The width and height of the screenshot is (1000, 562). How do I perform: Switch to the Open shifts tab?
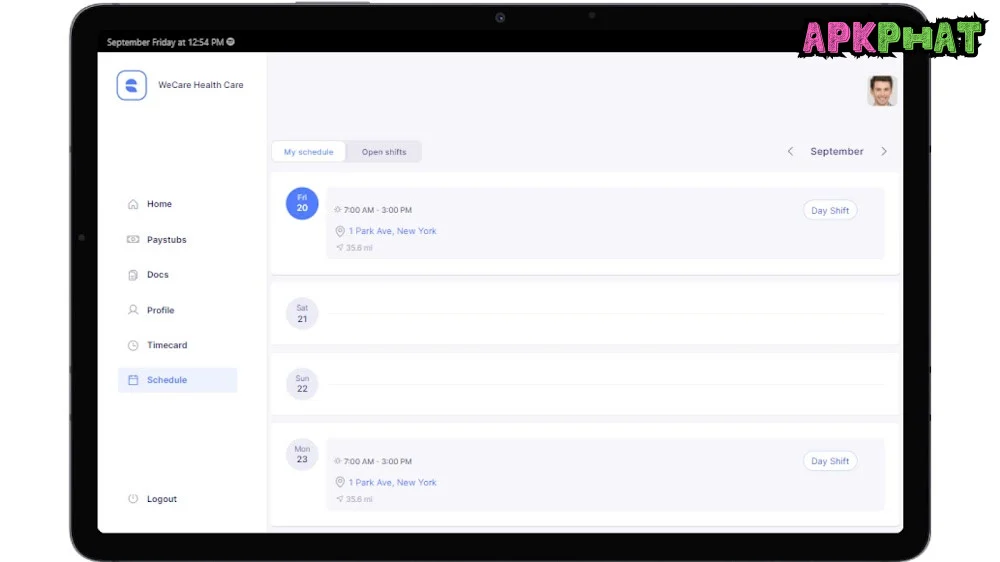384,152
